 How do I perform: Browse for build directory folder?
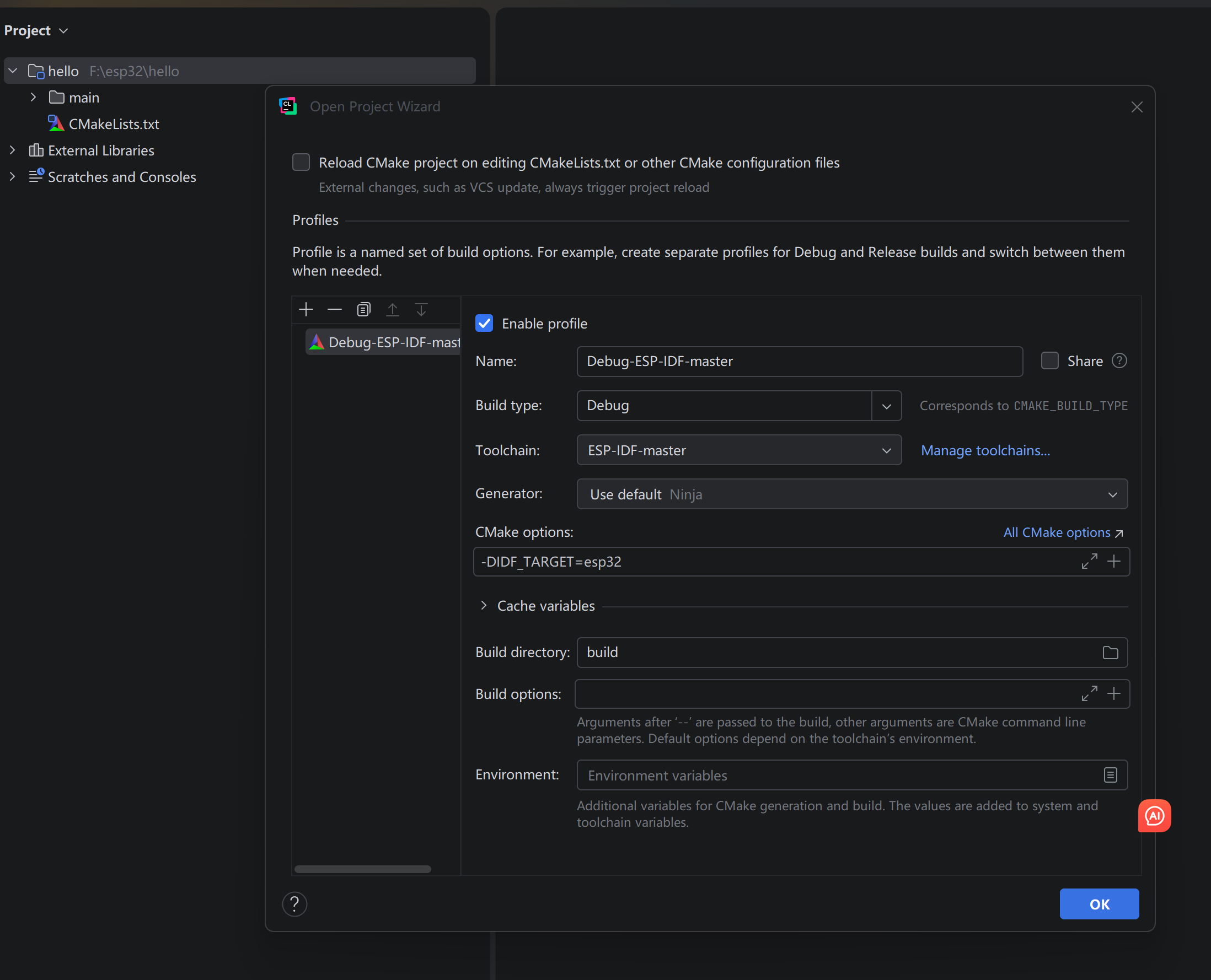click(x=1111, y=653)
